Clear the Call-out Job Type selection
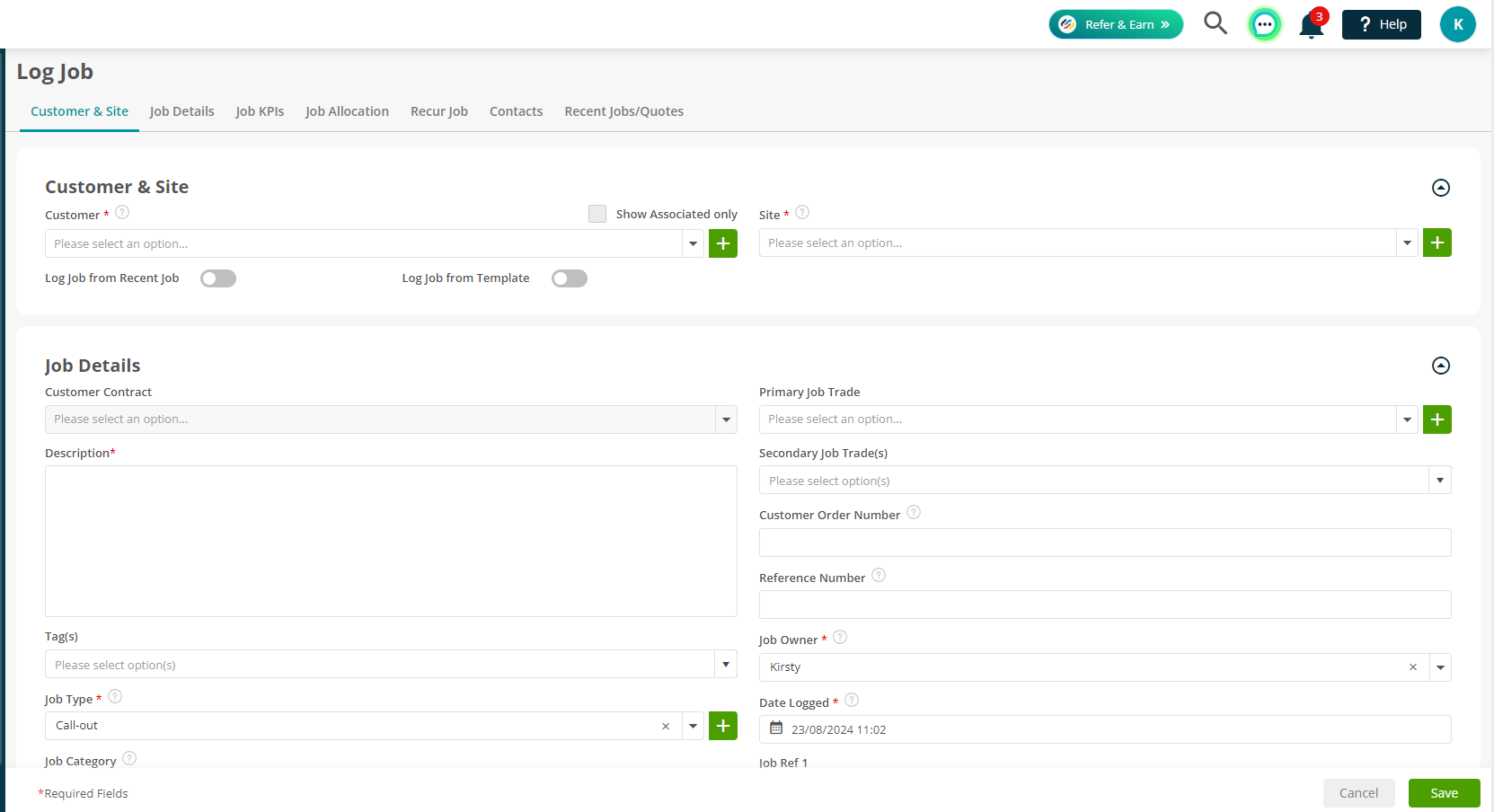Viewport: 1494px width, 812px height. click(666, 726)
